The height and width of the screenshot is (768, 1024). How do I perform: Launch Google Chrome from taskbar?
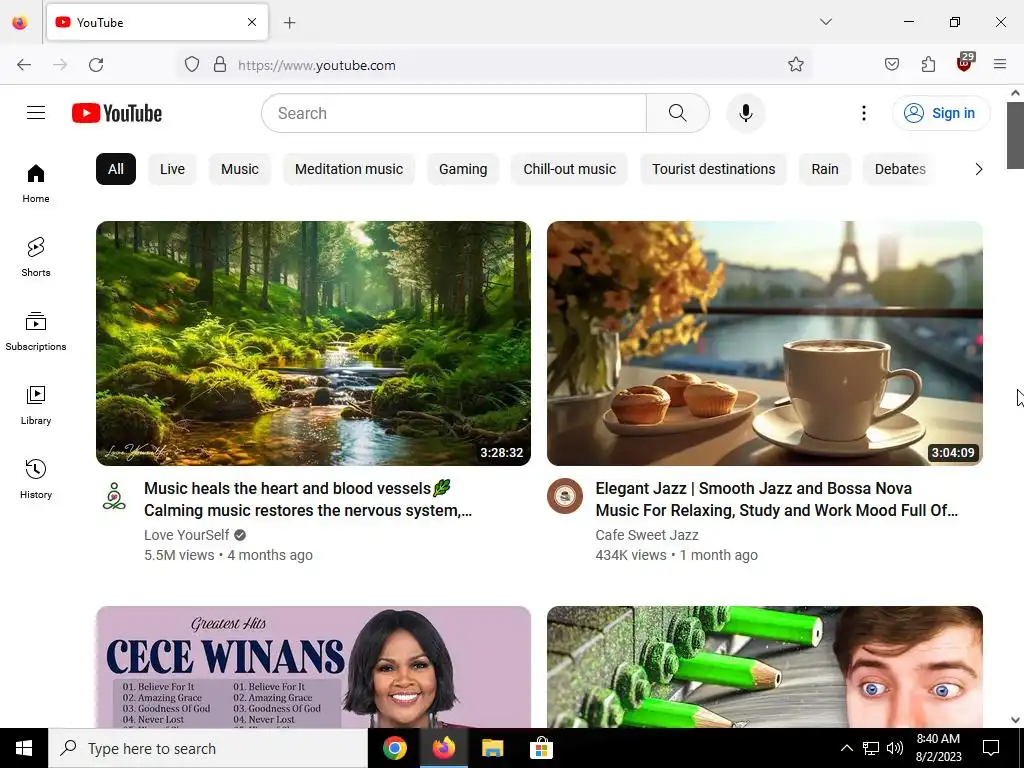394,748
